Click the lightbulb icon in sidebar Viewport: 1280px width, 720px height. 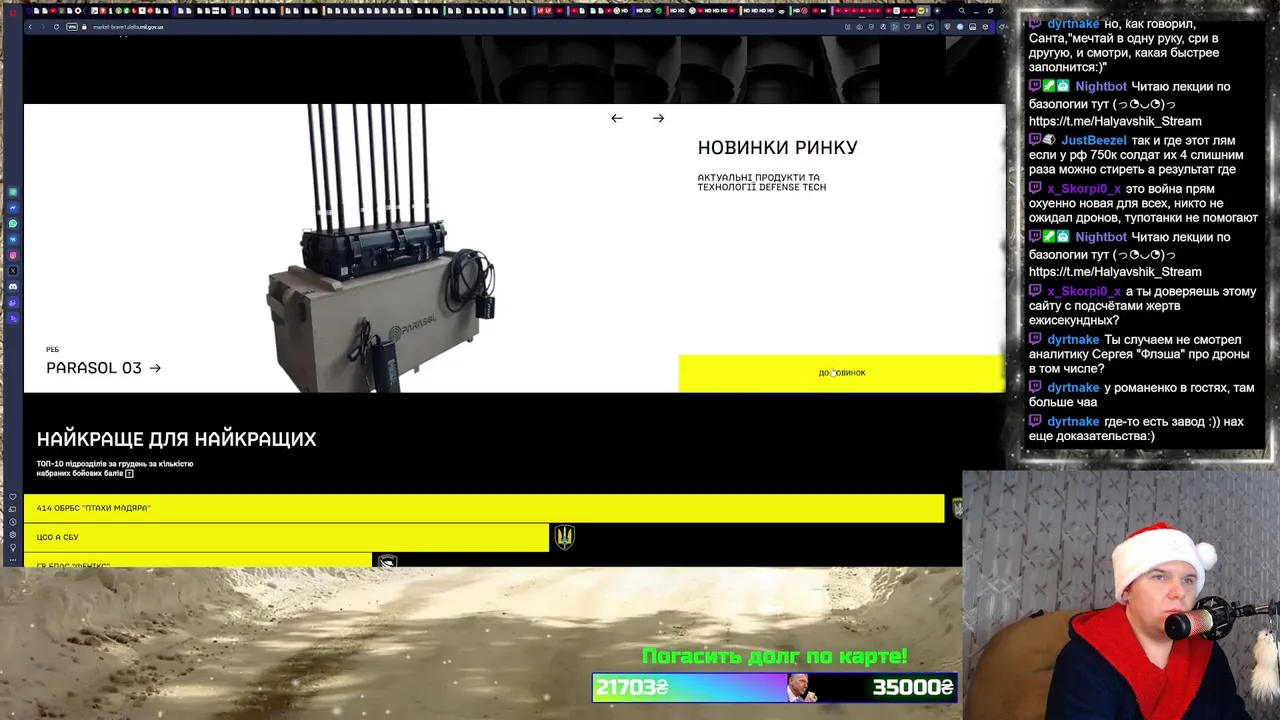(13, 547)
